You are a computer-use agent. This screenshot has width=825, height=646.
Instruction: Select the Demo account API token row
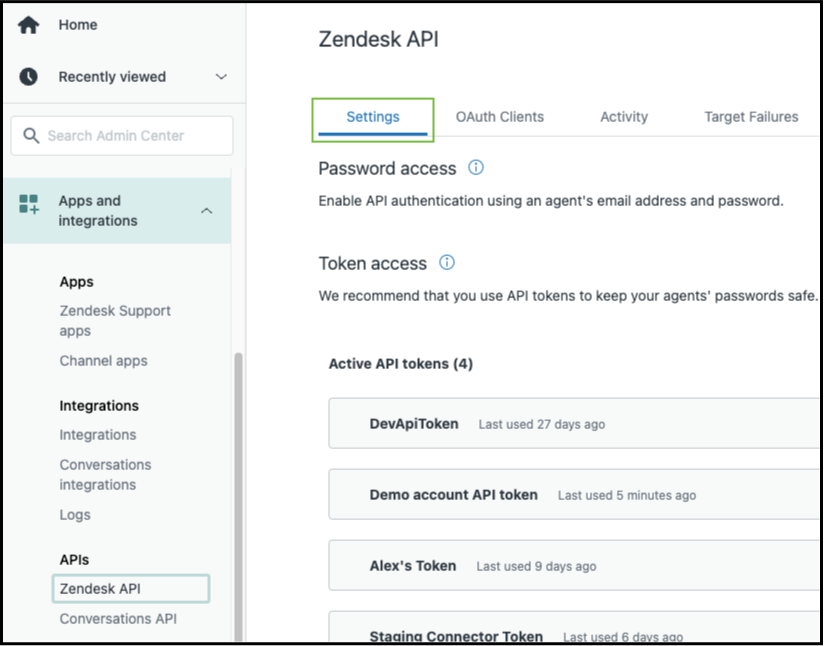pyautogui.click(x=574, y=494)
